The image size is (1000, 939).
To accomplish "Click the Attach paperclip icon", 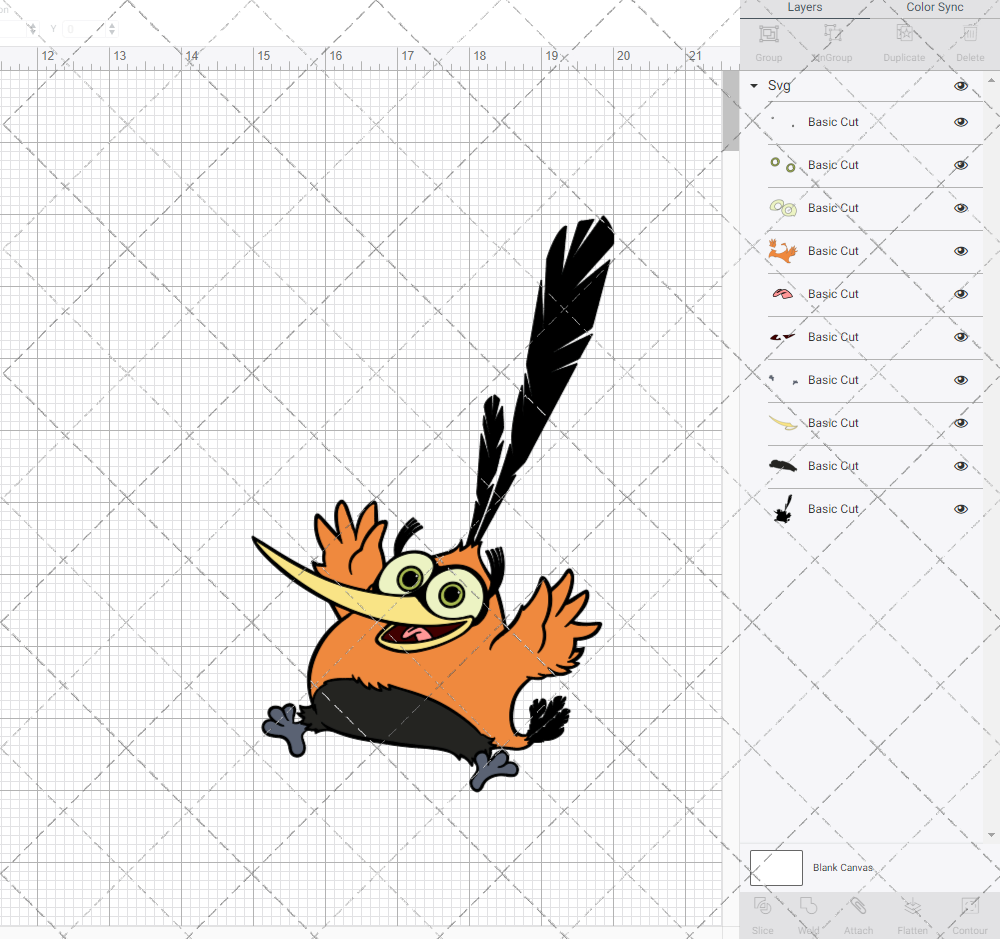I will [858, 912].
